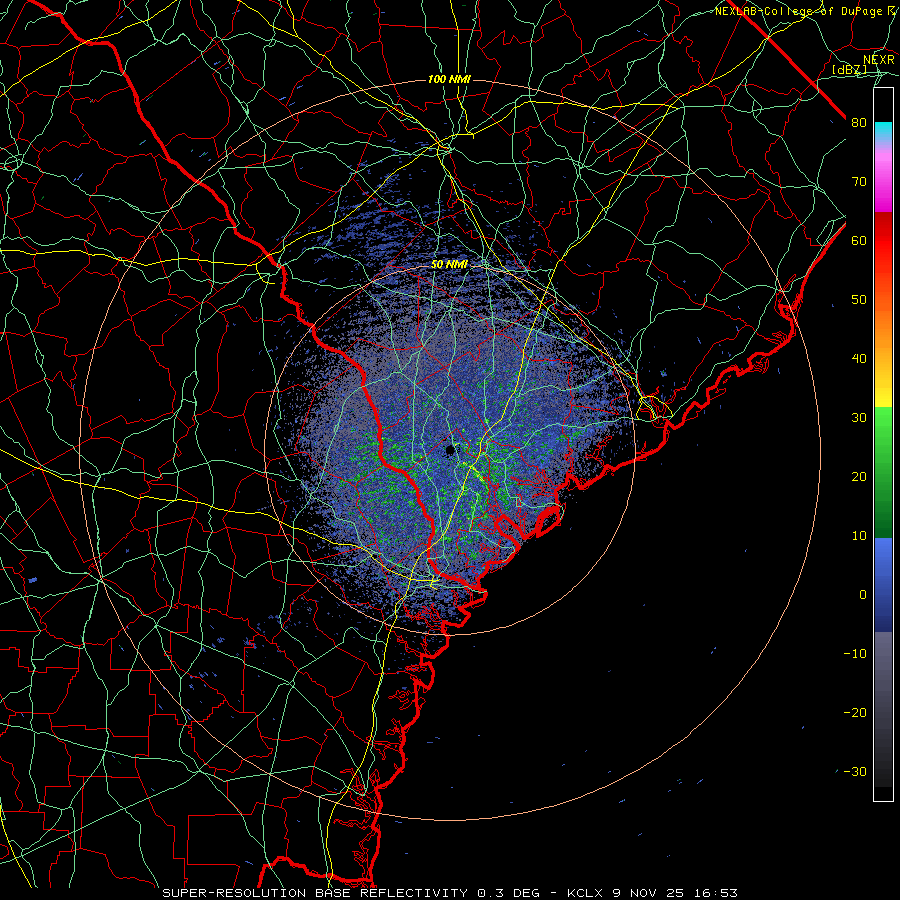The image size is (900, 900).
Task: Select the -20 value on dBZ scale
Action: click(x=855, y=712)
